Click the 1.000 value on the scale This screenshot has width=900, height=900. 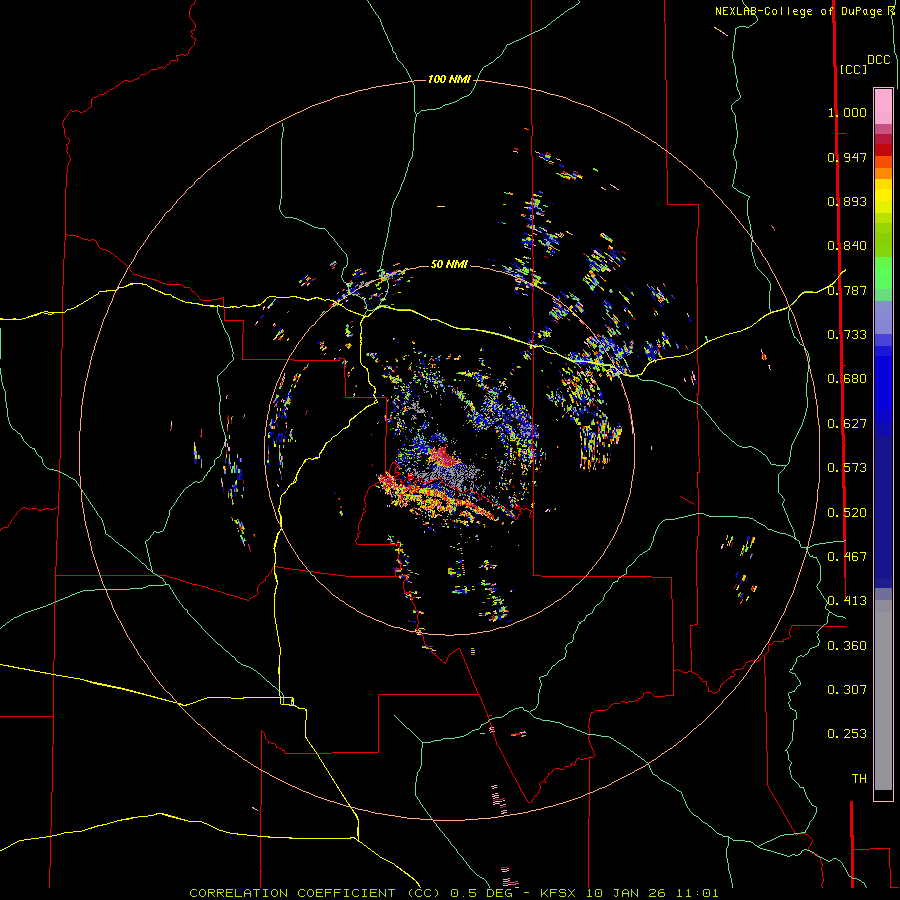847,112
